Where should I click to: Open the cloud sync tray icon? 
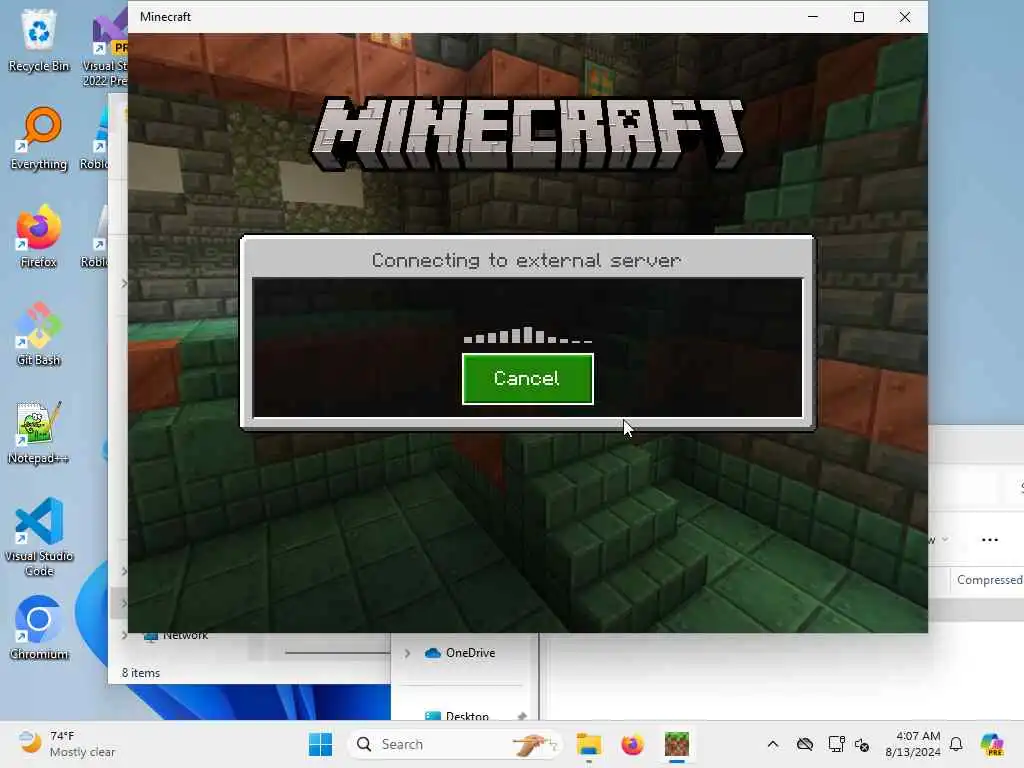click(x=805, y=744)
